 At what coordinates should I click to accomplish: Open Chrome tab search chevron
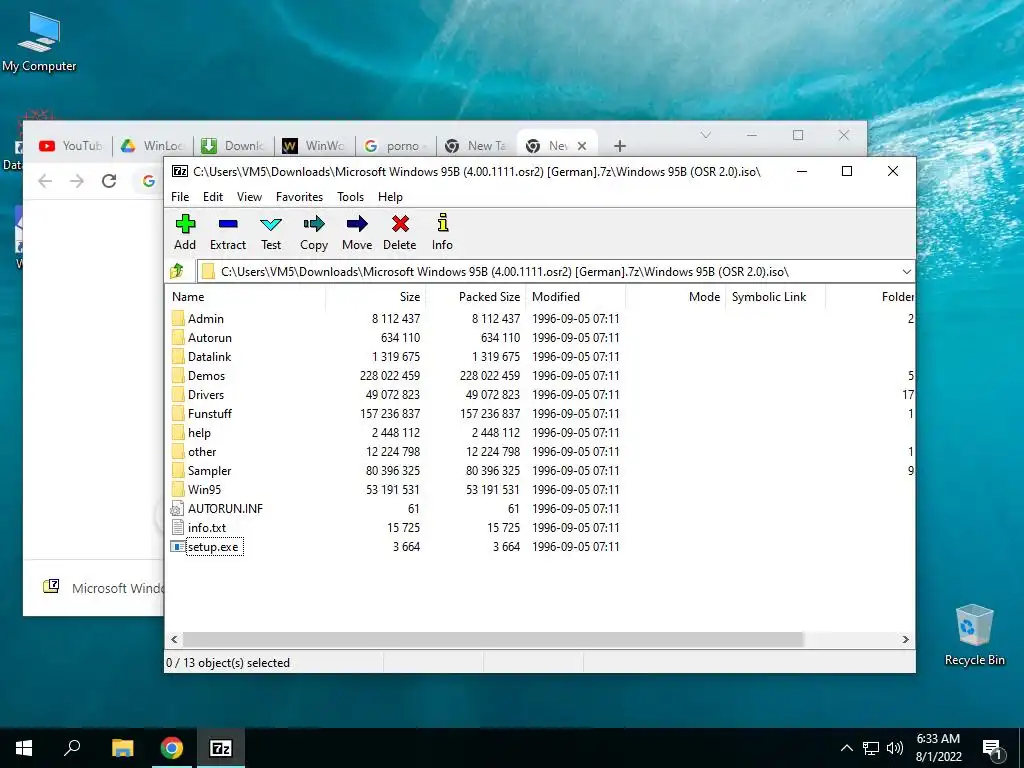point(705,135)
